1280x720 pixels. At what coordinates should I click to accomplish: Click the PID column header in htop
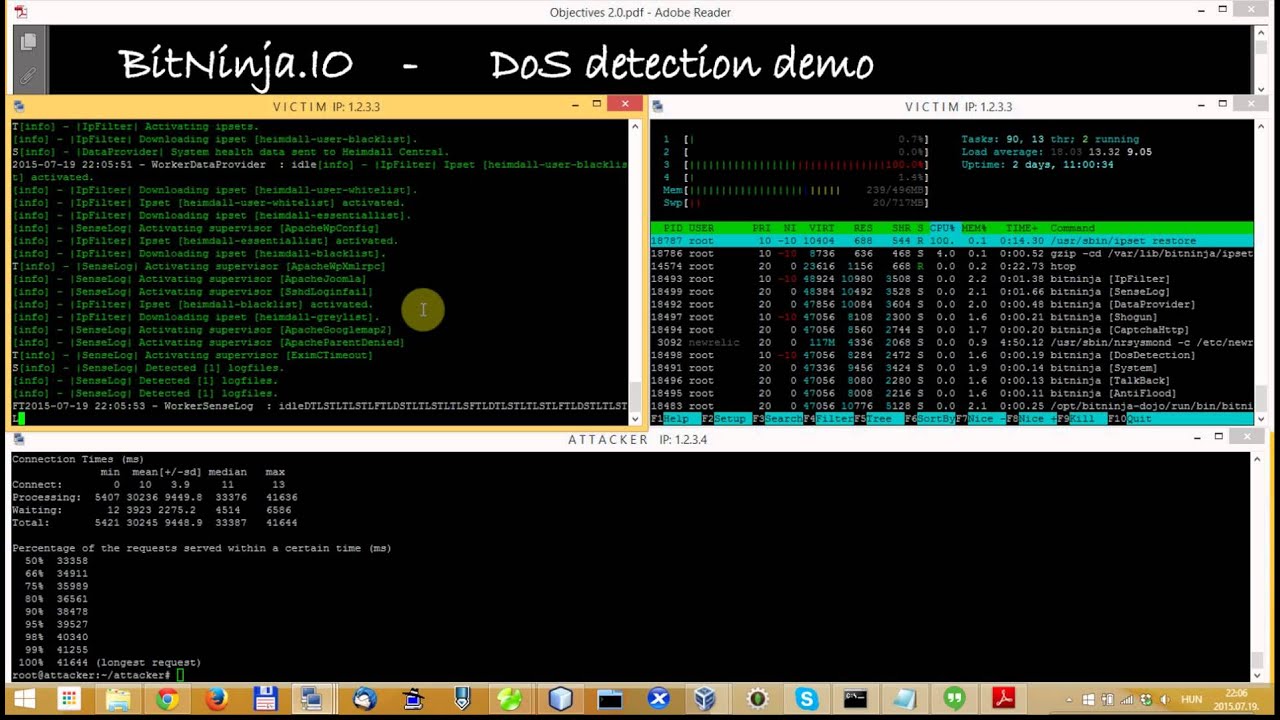point(674,228)
